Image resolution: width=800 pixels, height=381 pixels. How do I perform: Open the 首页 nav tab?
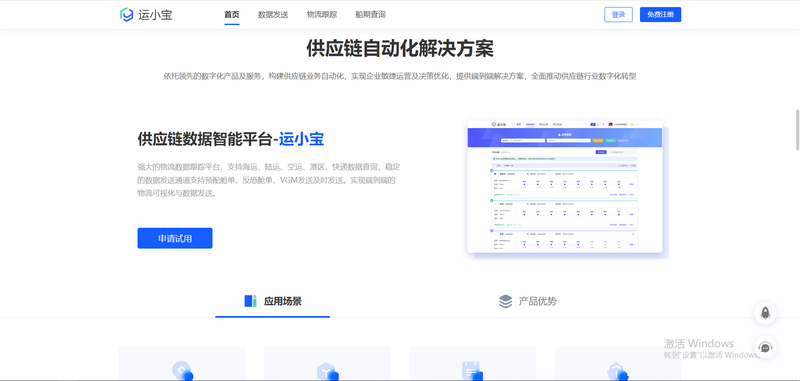tap(232, 15)
